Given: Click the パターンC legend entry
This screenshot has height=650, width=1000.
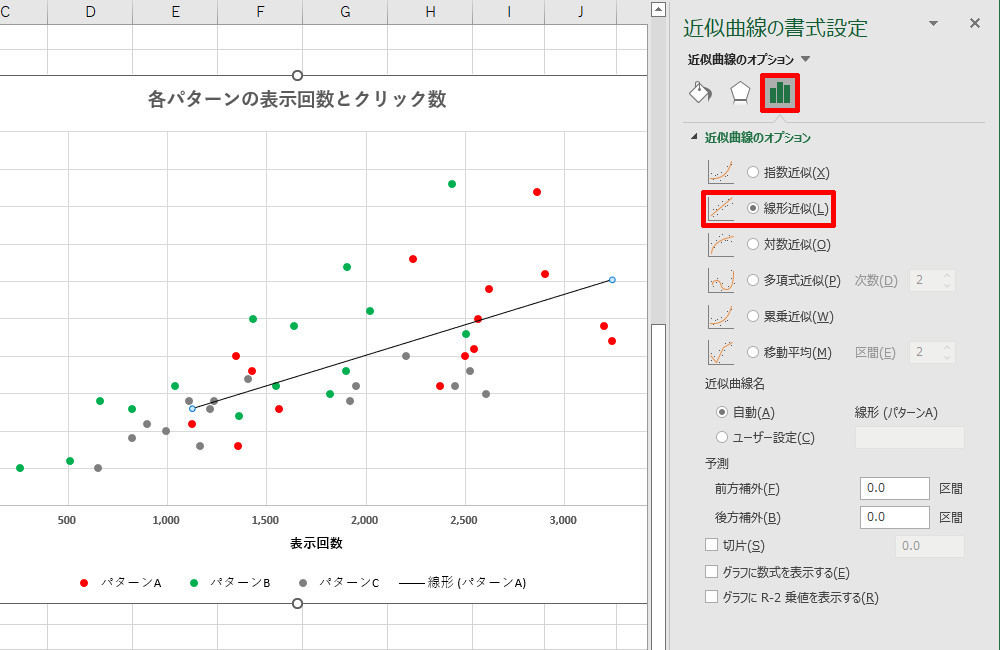Looking at the screenshot, I should pyautogui.click(x=339, y=582).
